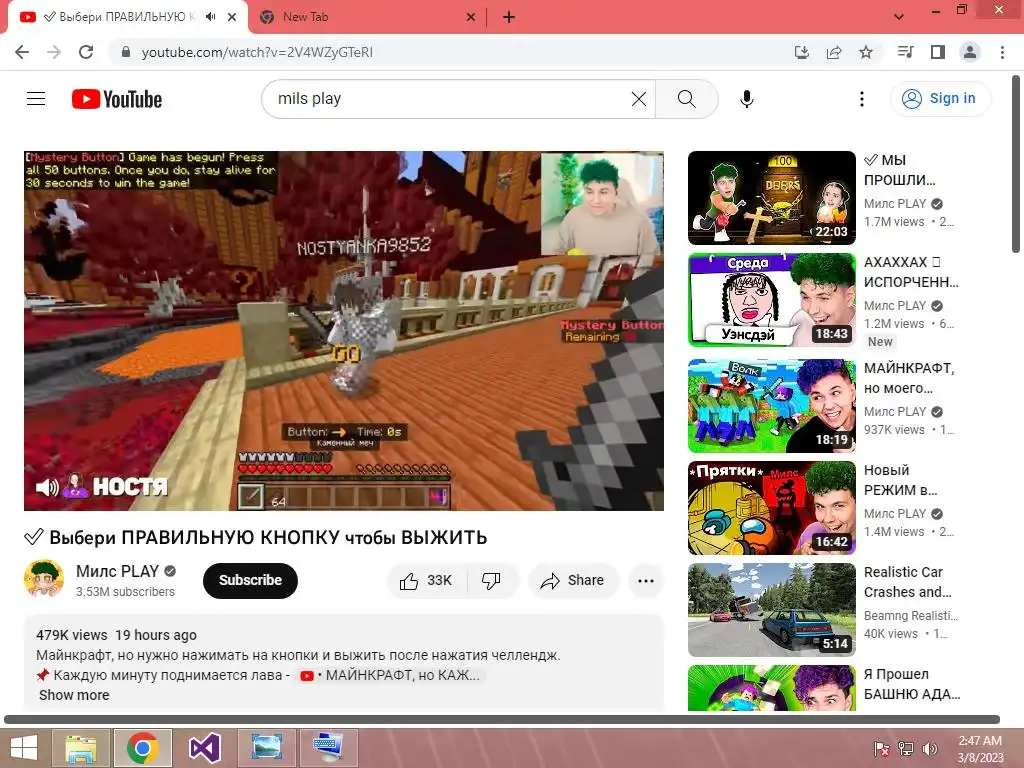This screenshot has height=768, width=1024.
Task: Expand description with Show more
Action: [74, 696]
